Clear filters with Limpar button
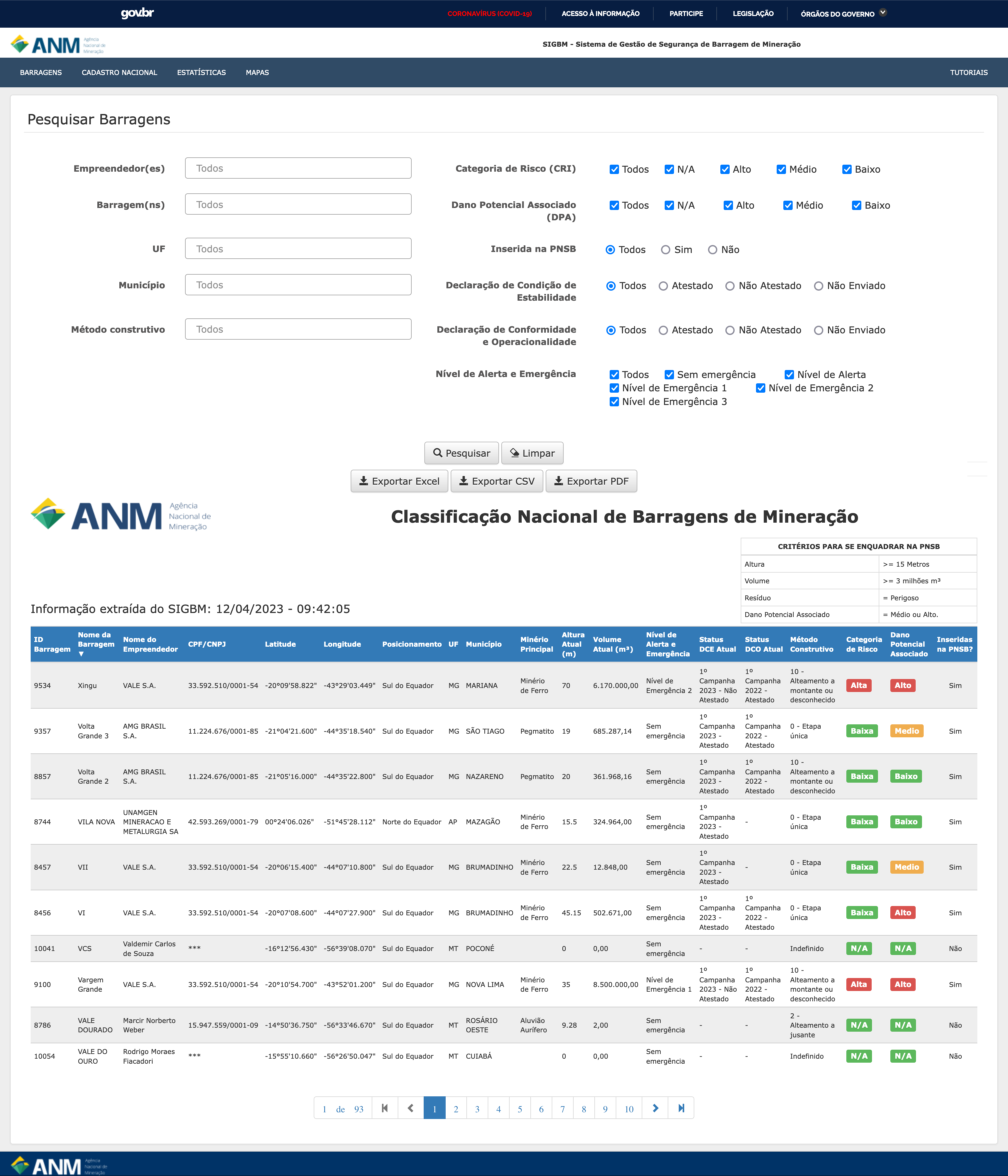 pyautogui.click(x=532, y=453)
